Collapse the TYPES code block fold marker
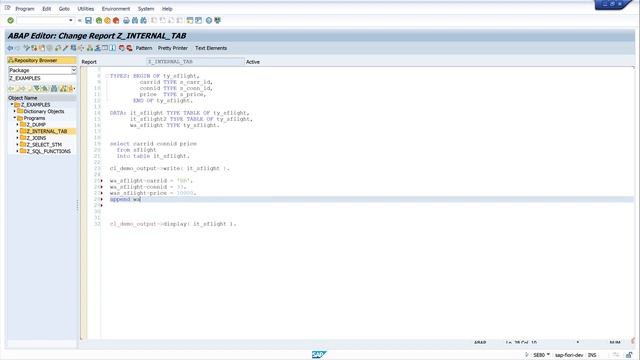This screenshot has width=640, height=360. coord(107,76)
